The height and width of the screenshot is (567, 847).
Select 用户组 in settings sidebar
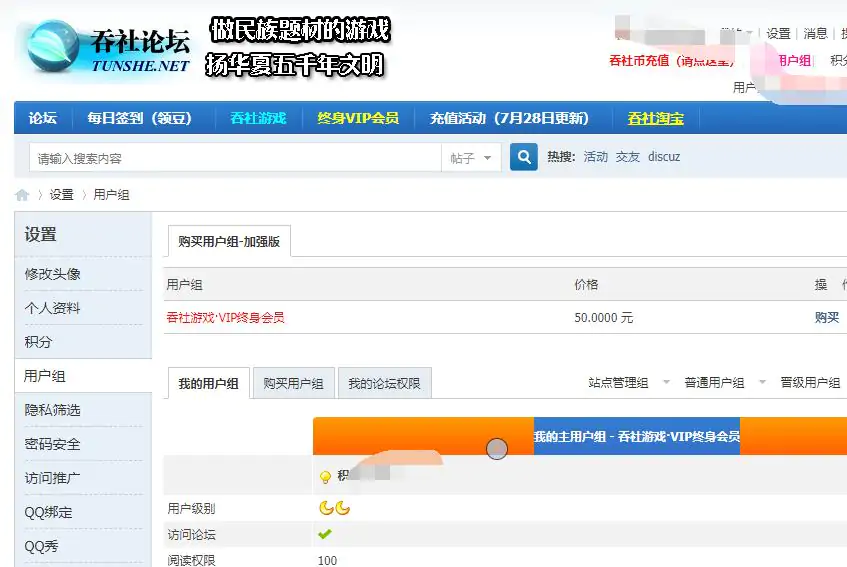(x=44, y=376)
